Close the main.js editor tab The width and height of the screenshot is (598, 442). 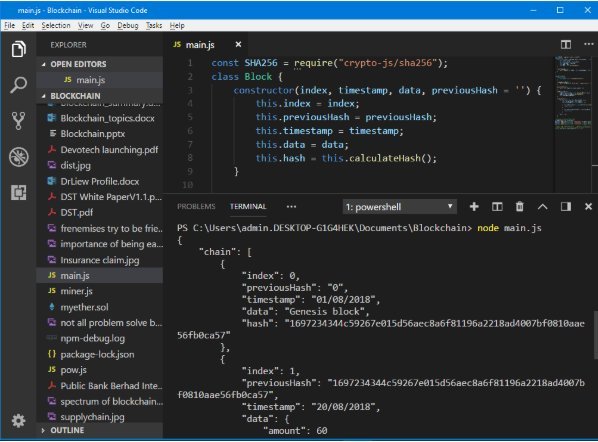point(238,45)
